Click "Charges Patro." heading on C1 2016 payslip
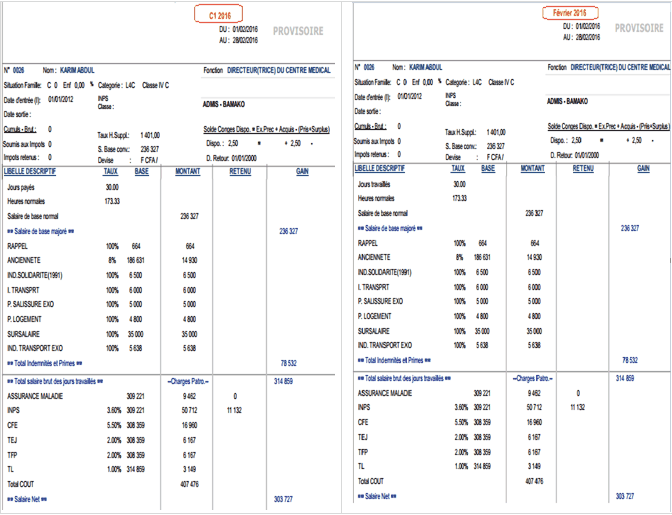 click(x=188, y=382)
